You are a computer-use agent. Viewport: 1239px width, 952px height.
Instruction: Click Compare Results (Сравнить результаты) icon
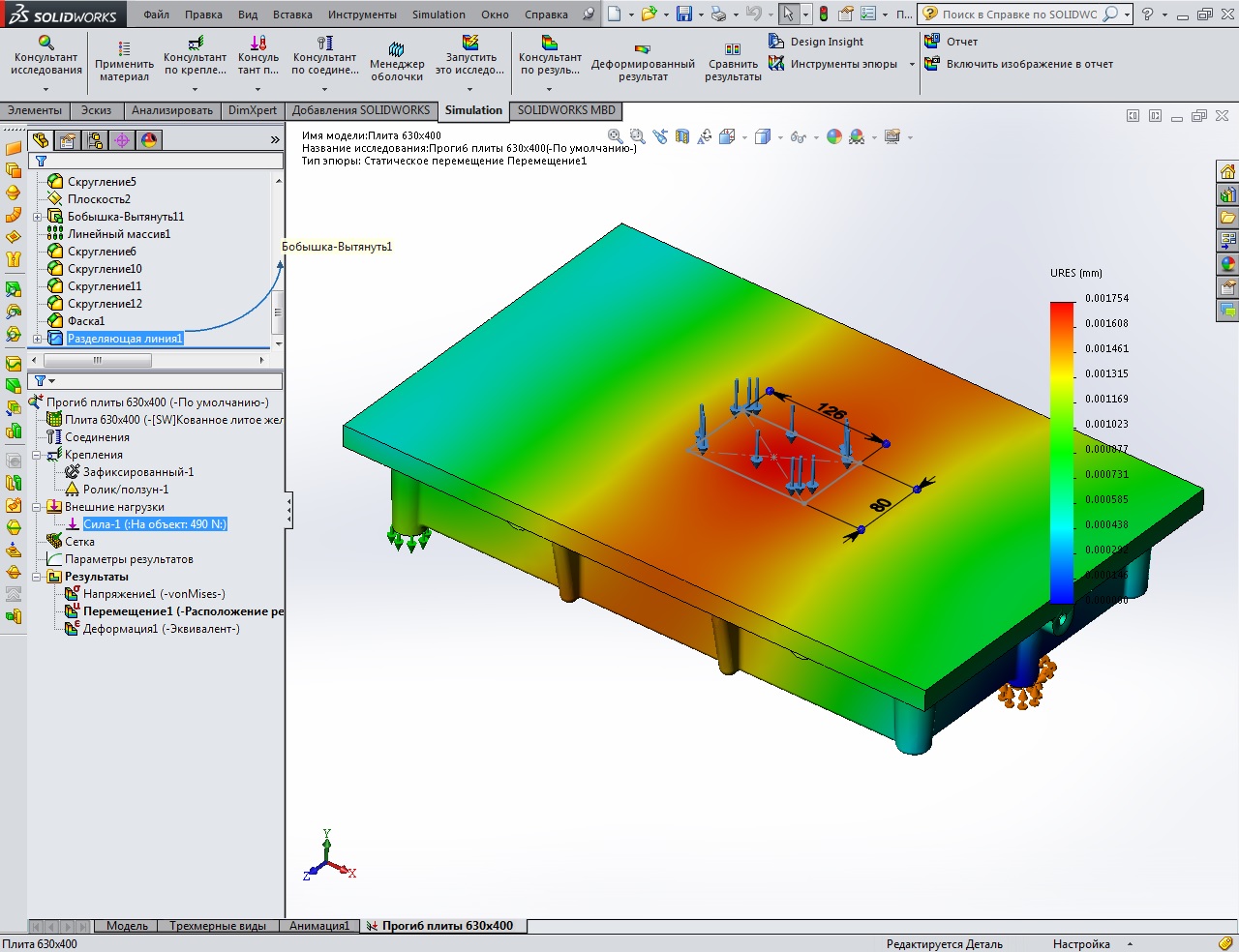[x=733, y=49]
